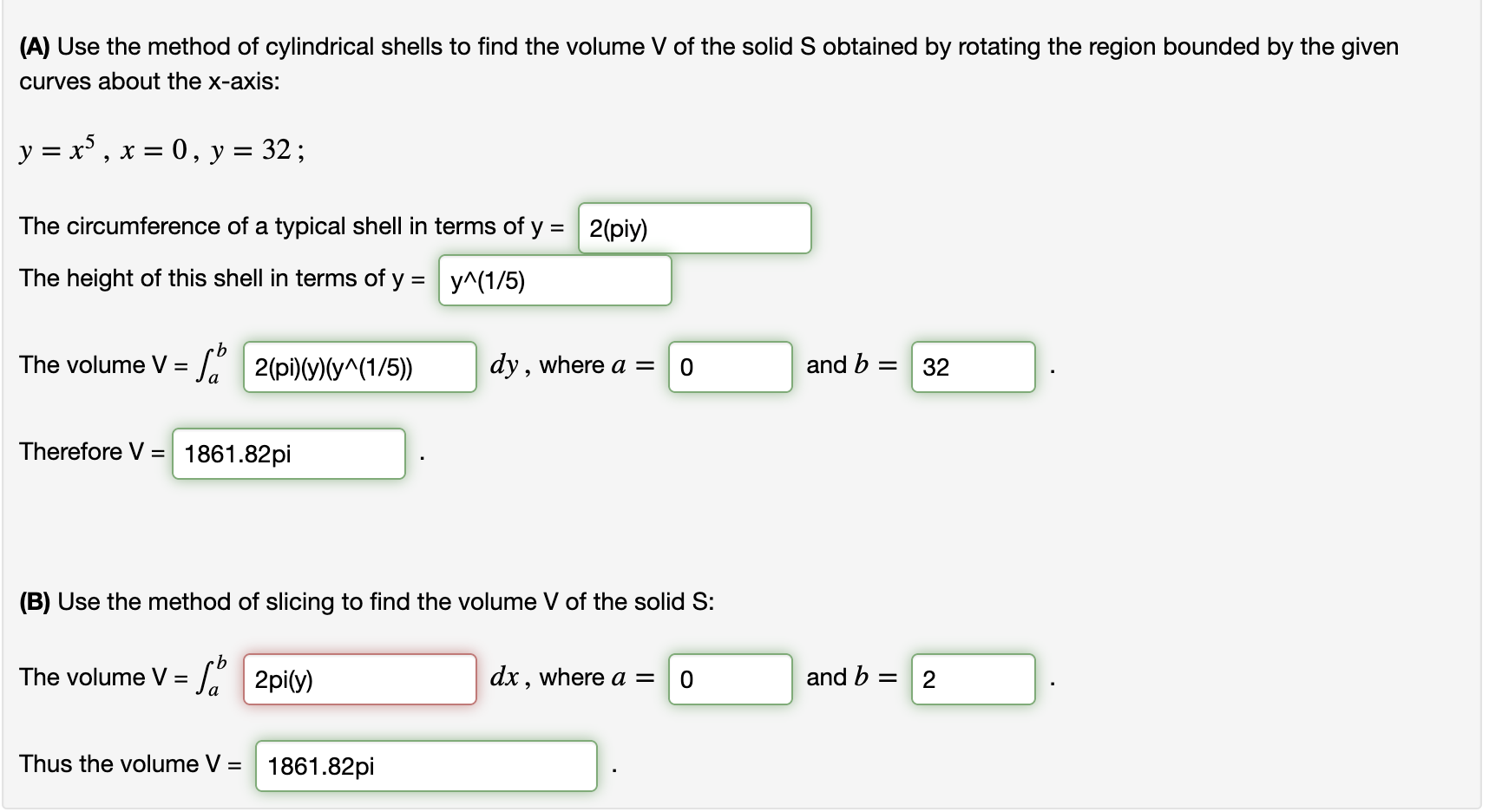
Task: Select the upper limit box showing 32
Action: click(973, 368)
